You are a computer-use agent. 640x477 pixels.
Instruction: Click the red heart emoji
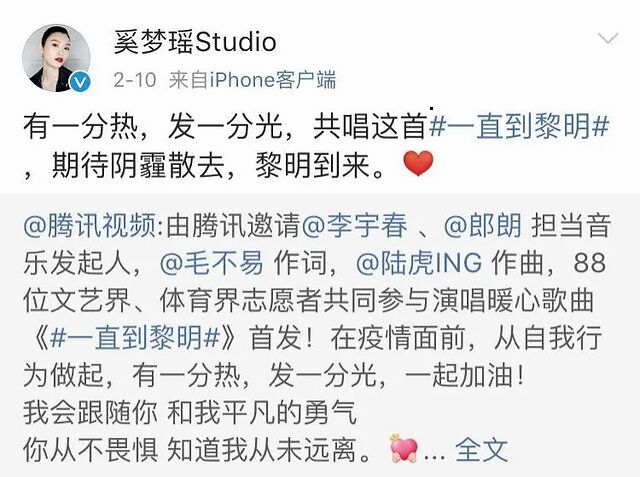pyautogui.click(x=418, y=163)
